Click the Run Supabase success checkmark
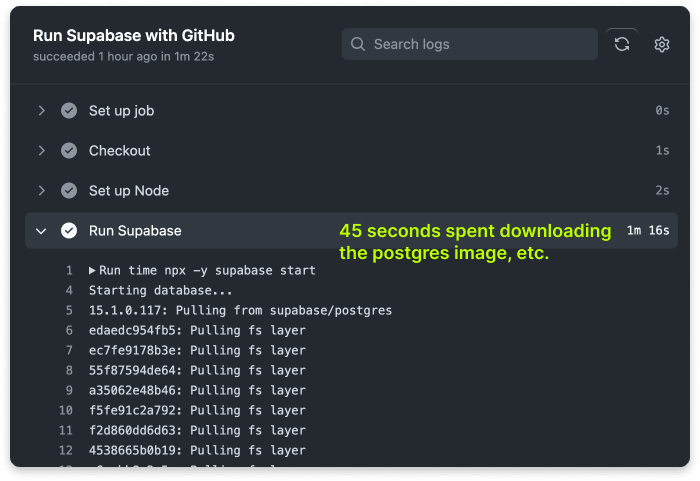Image resolution: width=700 pixels, height=481 pixels. pos(69,230)
